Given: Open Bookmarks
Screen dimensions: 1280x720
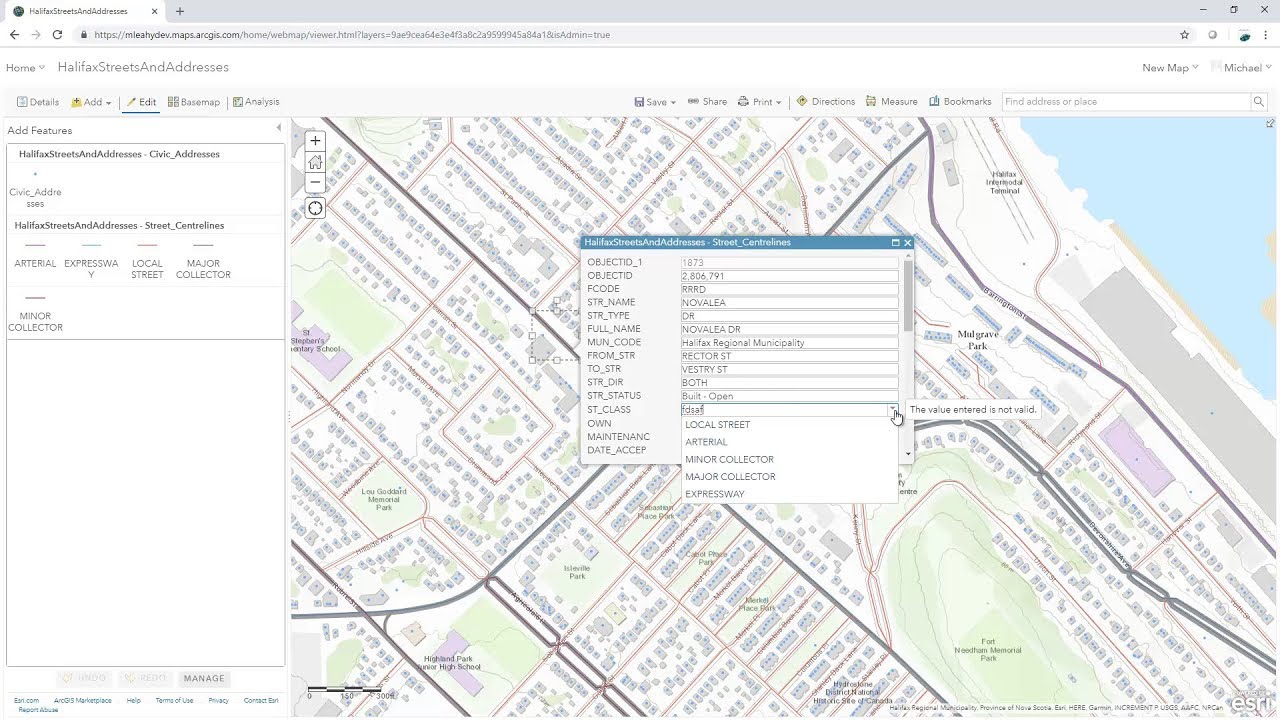Looking at the screenshot, I should click(x=960, y=102).
